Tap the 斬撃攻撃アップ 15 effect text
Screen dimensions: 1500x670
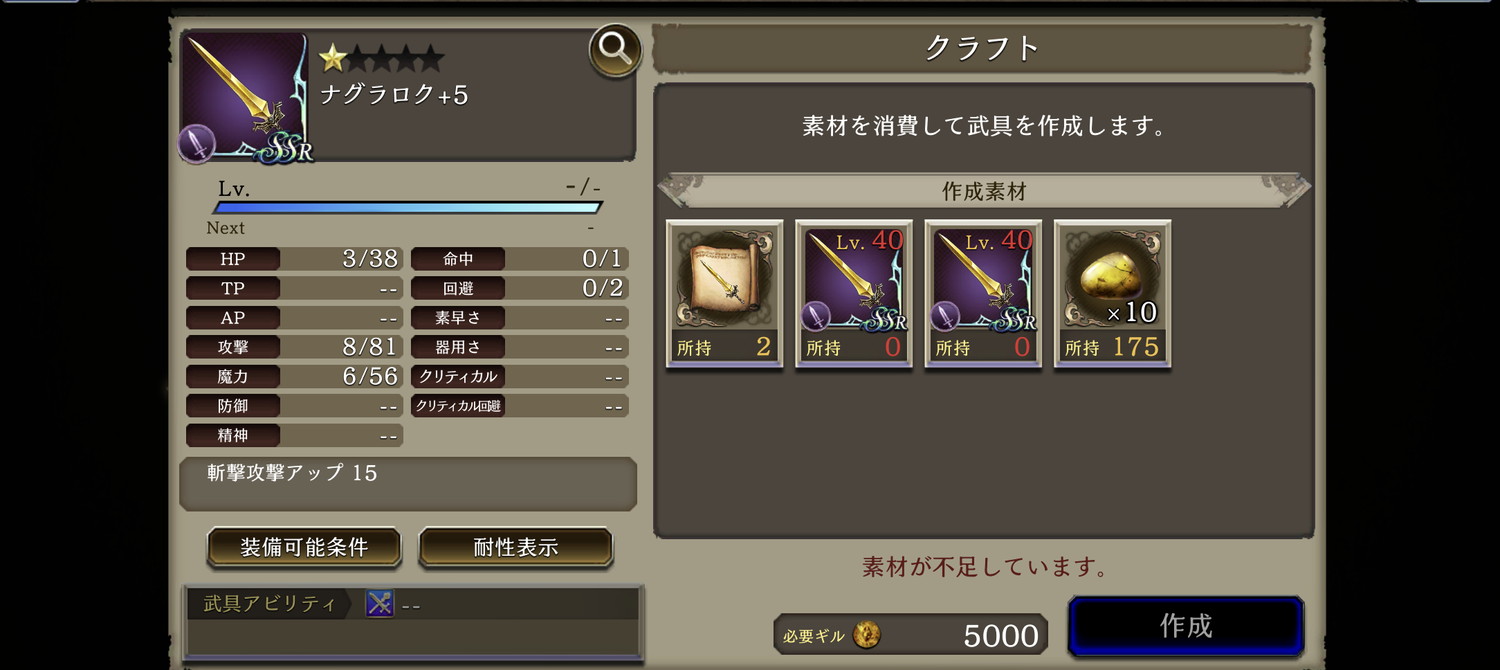point(292,473)
